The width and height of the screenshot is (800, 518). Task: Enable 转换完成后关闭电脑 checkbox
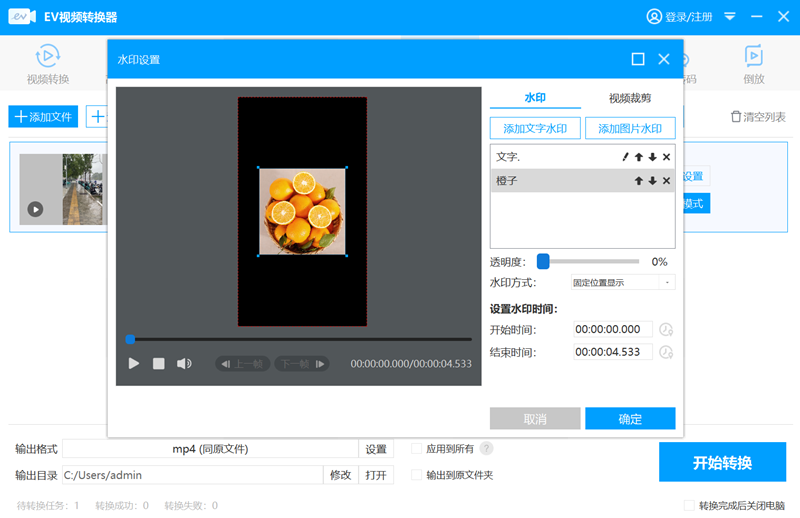pyautogui.click(x=689, y=505)
